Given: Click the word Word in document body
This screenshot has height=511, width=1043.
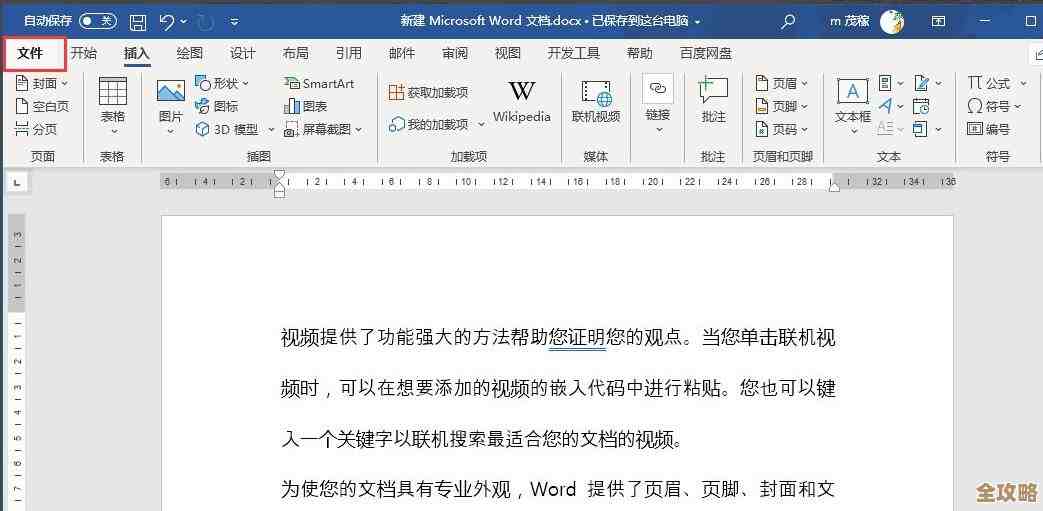Looking at the screenshot, I should point(553,490).
